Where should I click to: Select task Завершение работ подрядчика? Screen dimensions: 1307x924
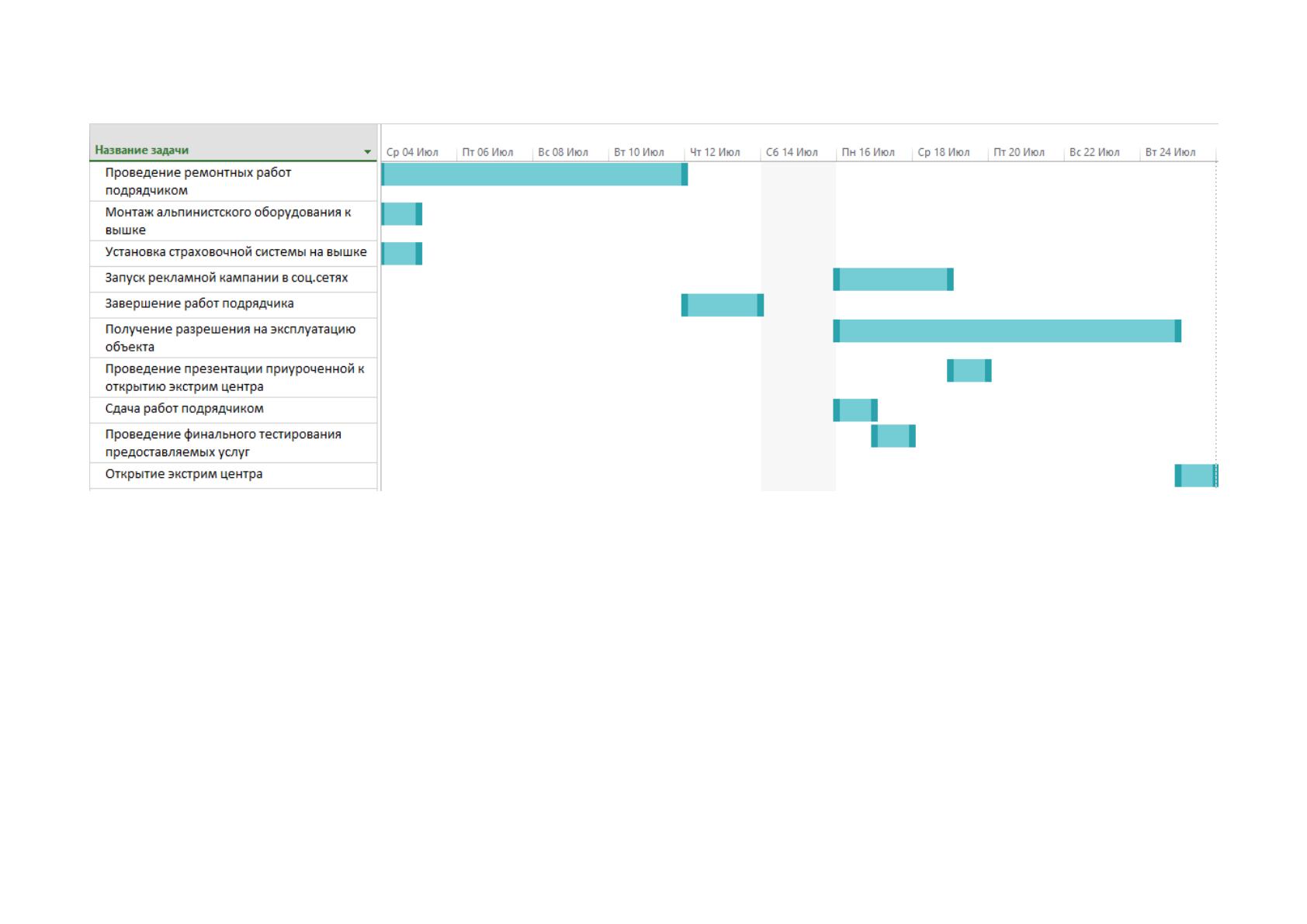pyautogui.click(x=234, y=305)
